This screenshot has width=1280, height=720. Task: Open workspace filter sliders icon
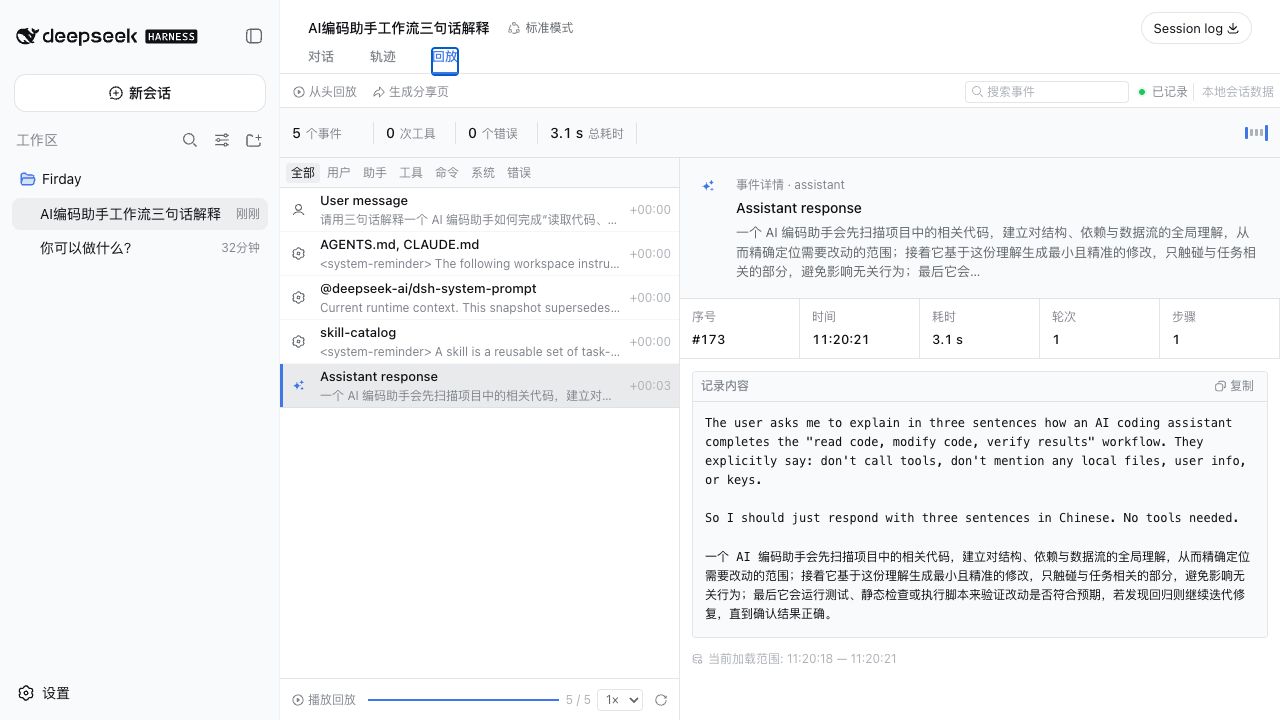[x=222, y=140]
